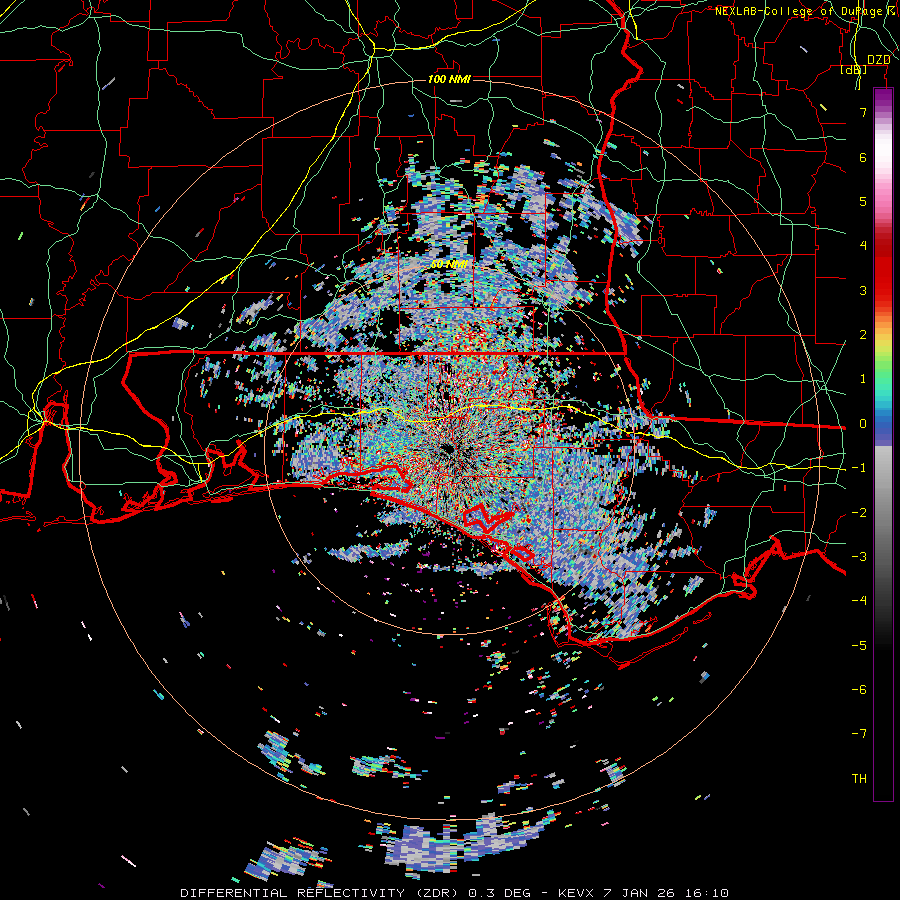
Task: Select the "[dB]" unit label
Action: pyautogui.click(x=854, y=70)
